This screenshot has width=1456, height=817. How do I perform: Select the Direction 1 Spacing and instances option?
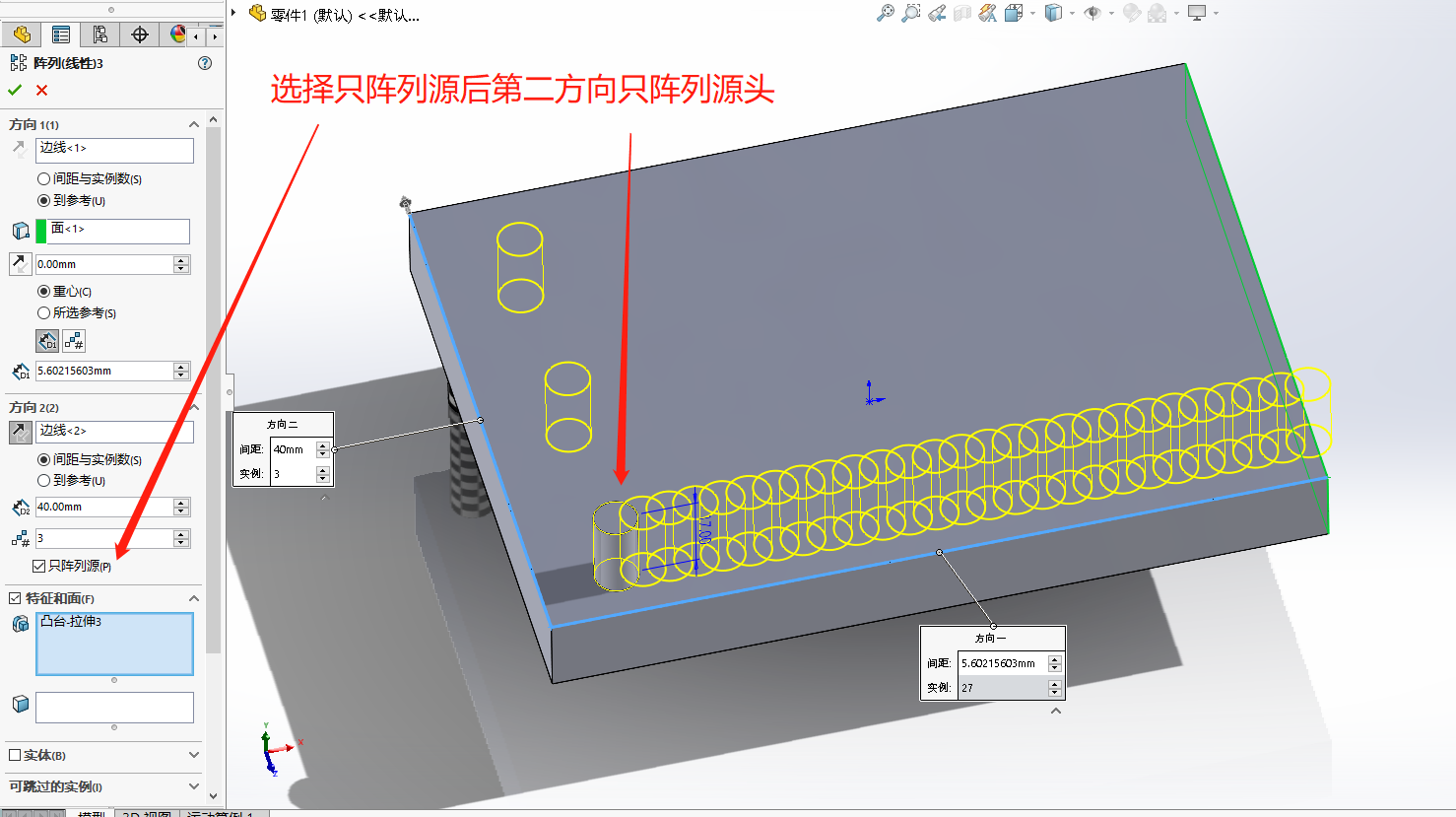(x=90, y=178)
